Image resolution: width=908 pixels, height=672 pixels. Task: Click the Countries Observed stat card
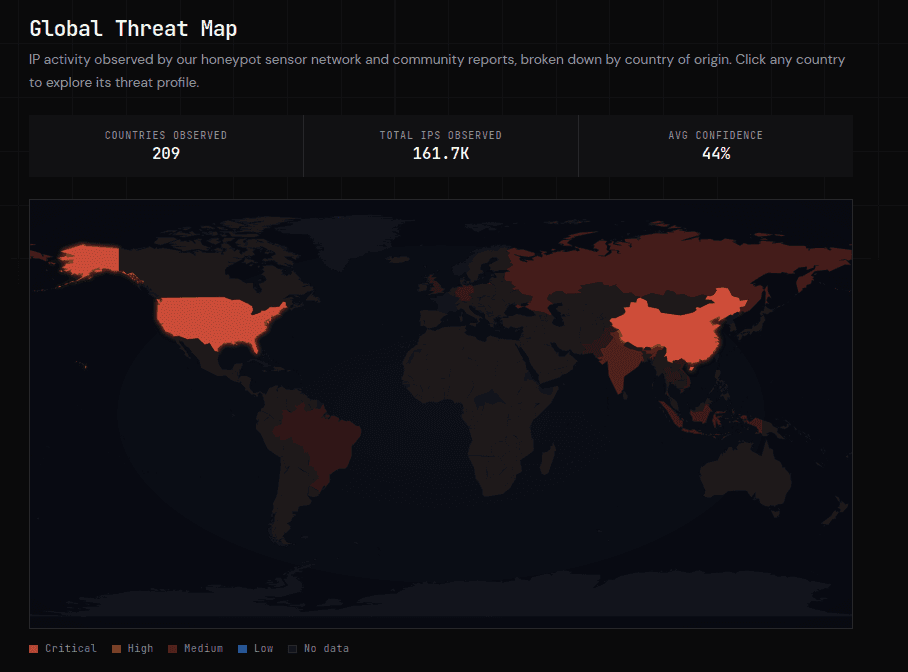pyautogui.click(x=166, y=145)
